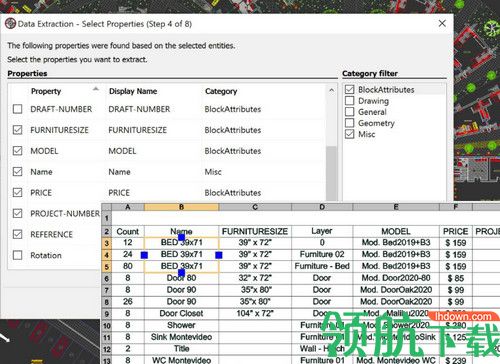Toggle the BlockAttributes category filter
The image size is (500, 364).
tap(349, 89)
